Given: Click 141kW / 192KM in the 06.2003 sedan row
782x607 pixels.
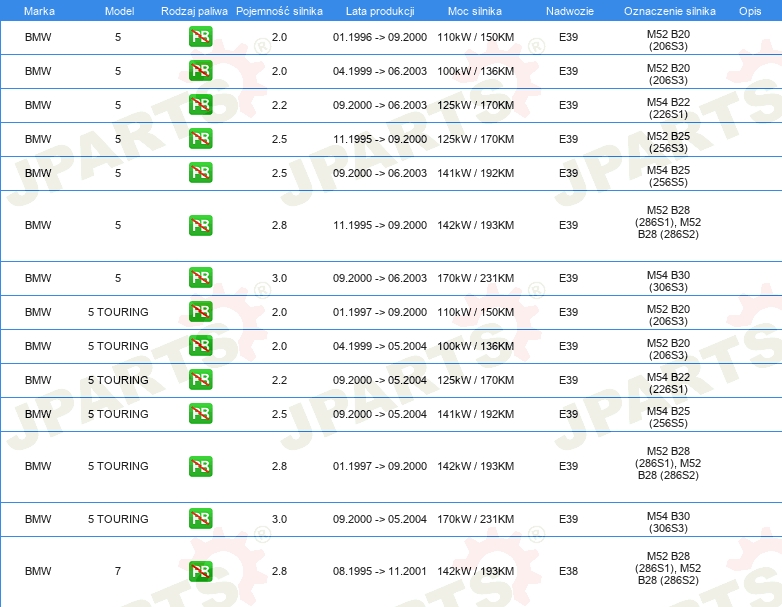Looking at the screenshot, I should tap(476, 173).
